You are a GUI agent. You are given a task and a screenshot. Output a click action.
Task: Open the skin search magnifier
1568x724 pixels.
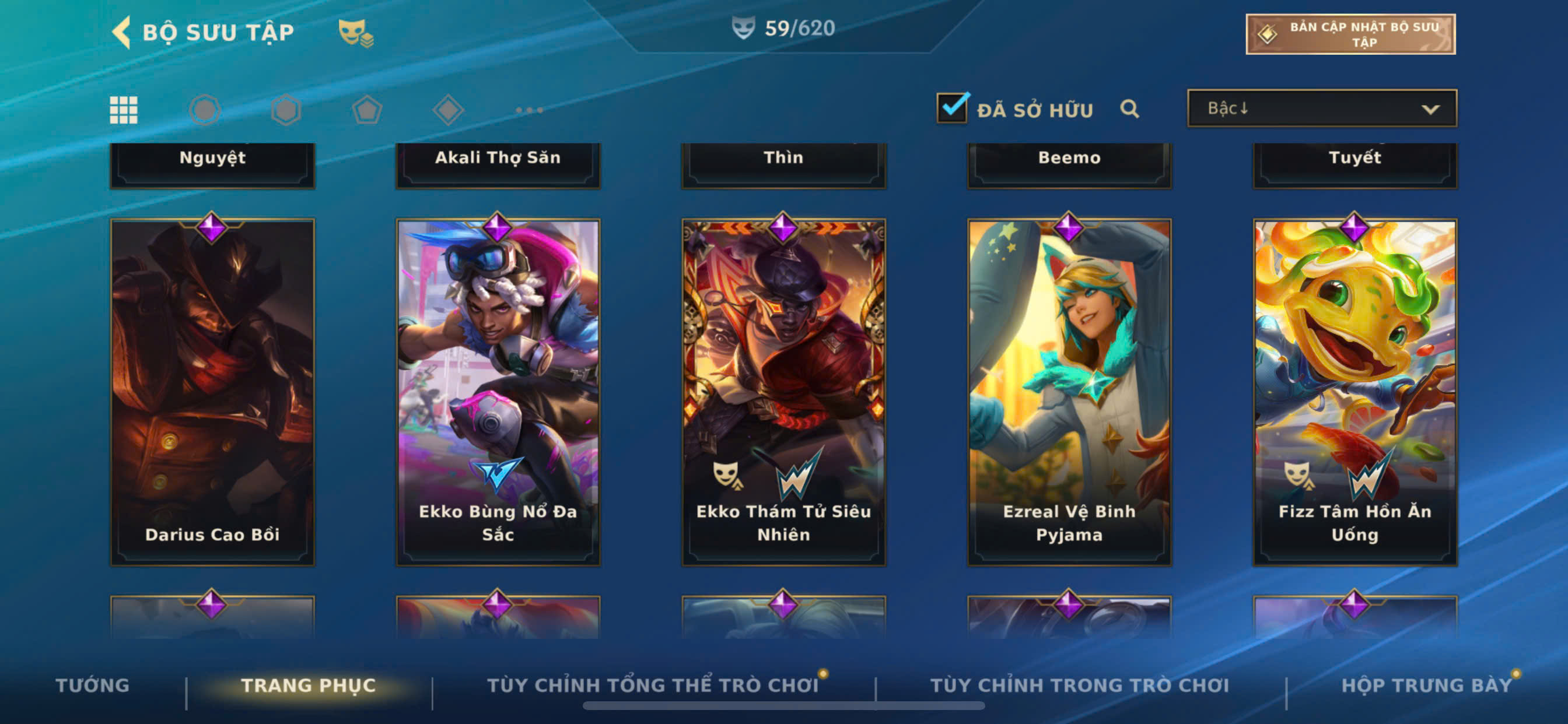1130,109
